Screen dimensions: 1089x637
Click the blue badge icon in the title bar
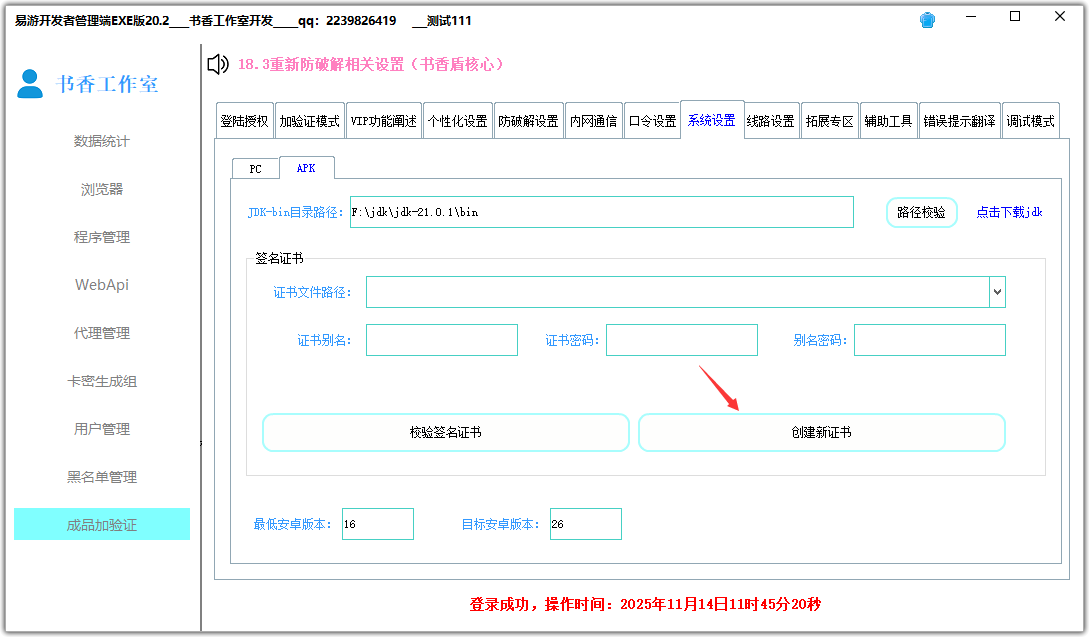coord(927,18)
